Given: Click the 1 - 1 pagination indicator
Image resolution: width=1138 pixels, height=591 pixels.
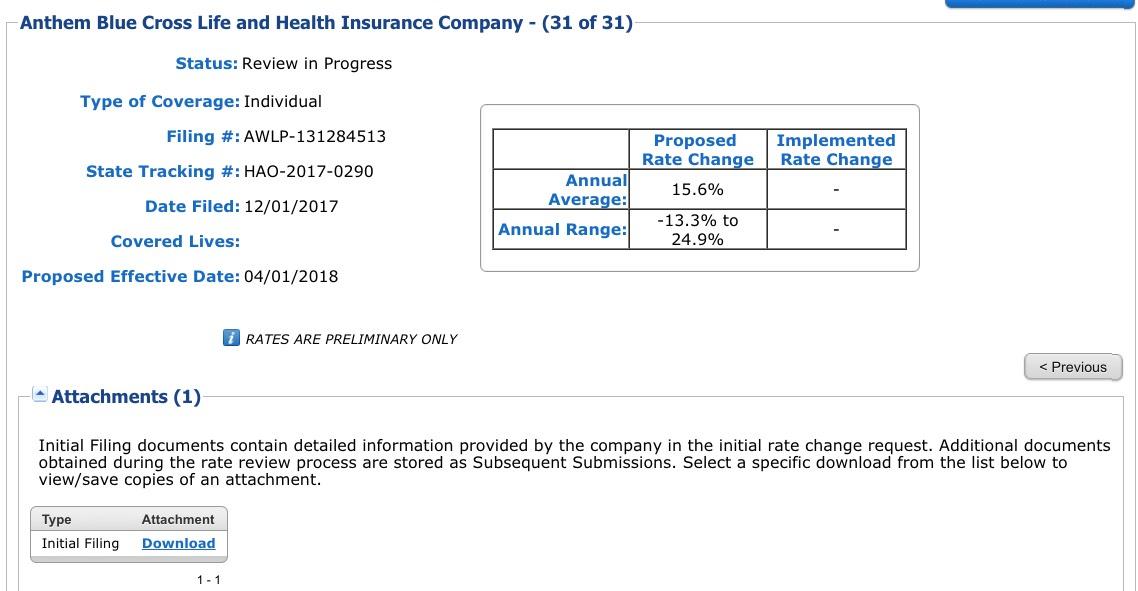Looking at the screenshot, I should (209, 580).
